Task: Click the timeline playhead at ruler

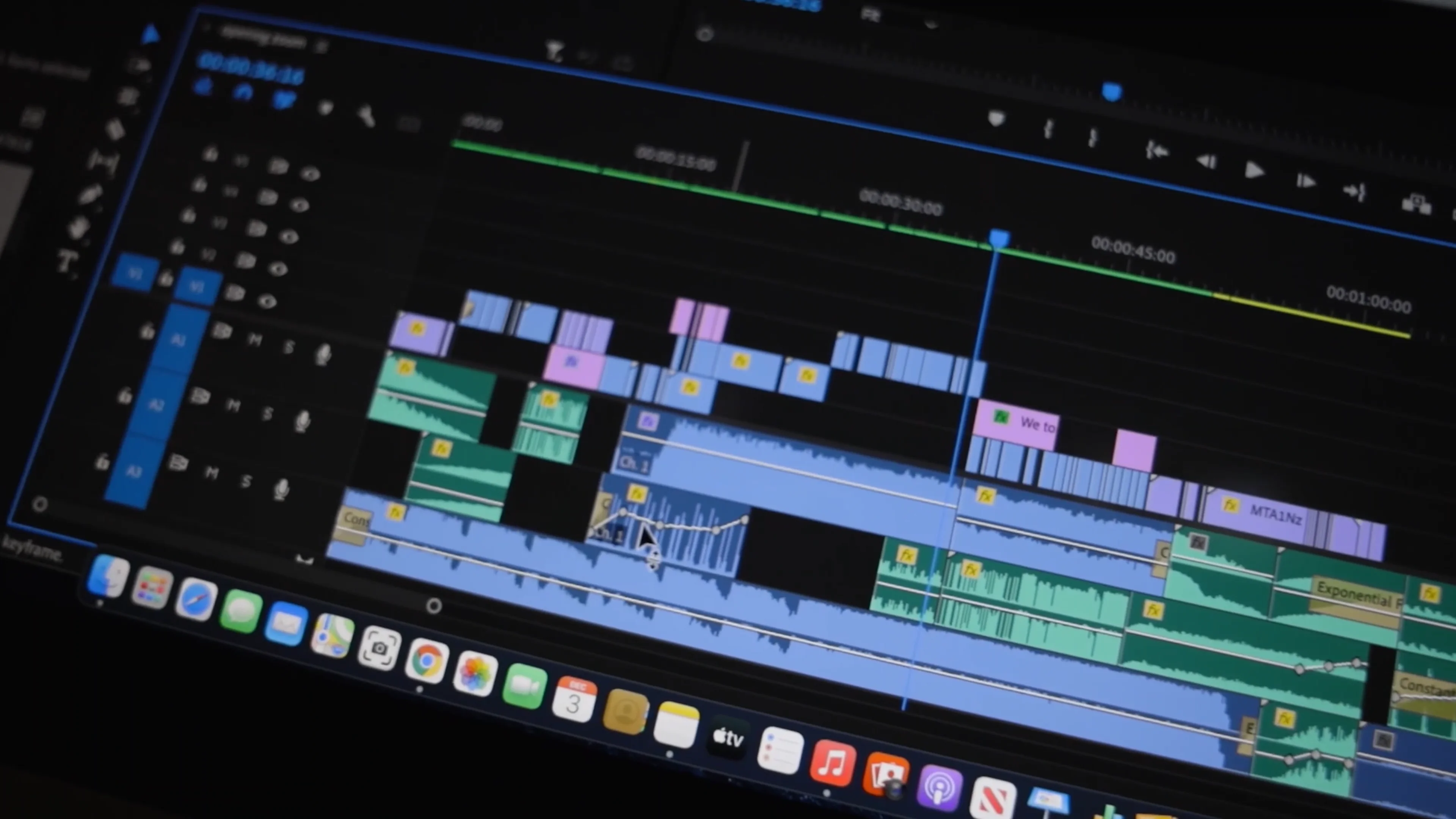Action: tap(999, 238)
